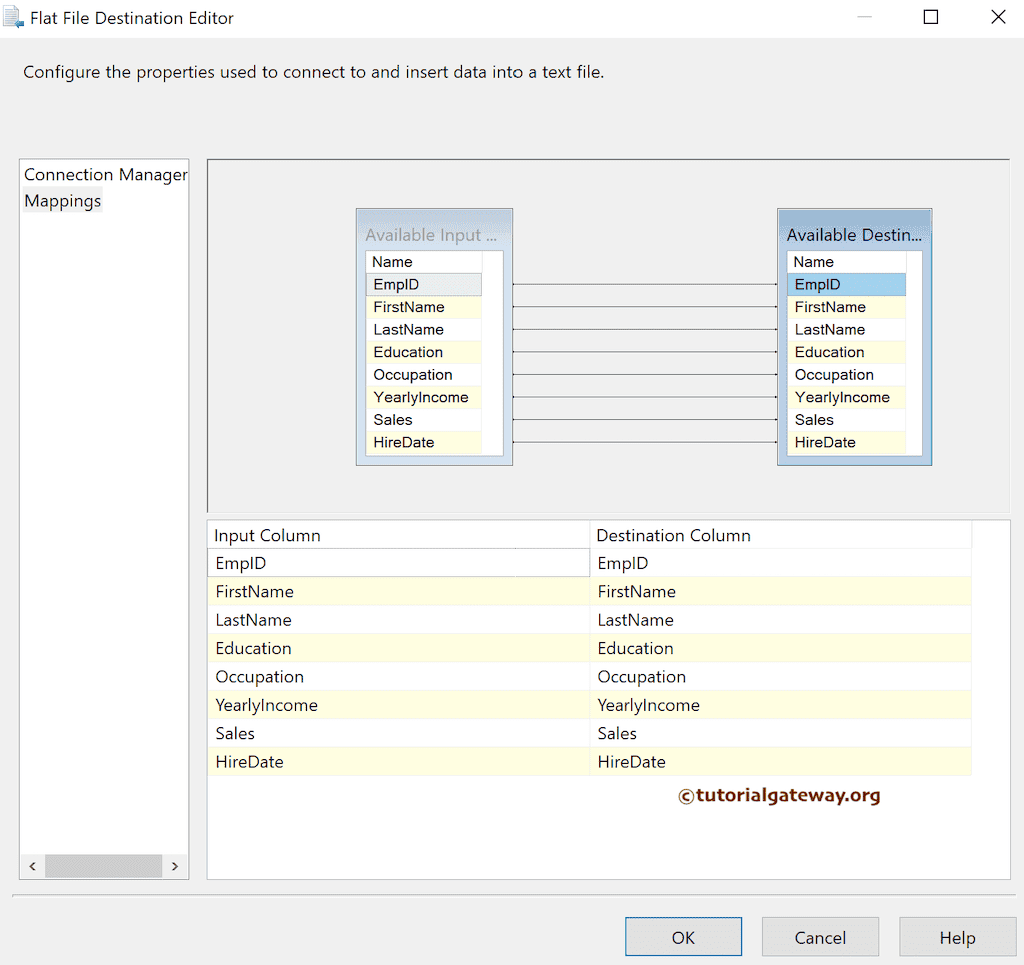Select Mappings in the left pane
The height and width of the screenshot is (965, 1024).
[62, 200]
